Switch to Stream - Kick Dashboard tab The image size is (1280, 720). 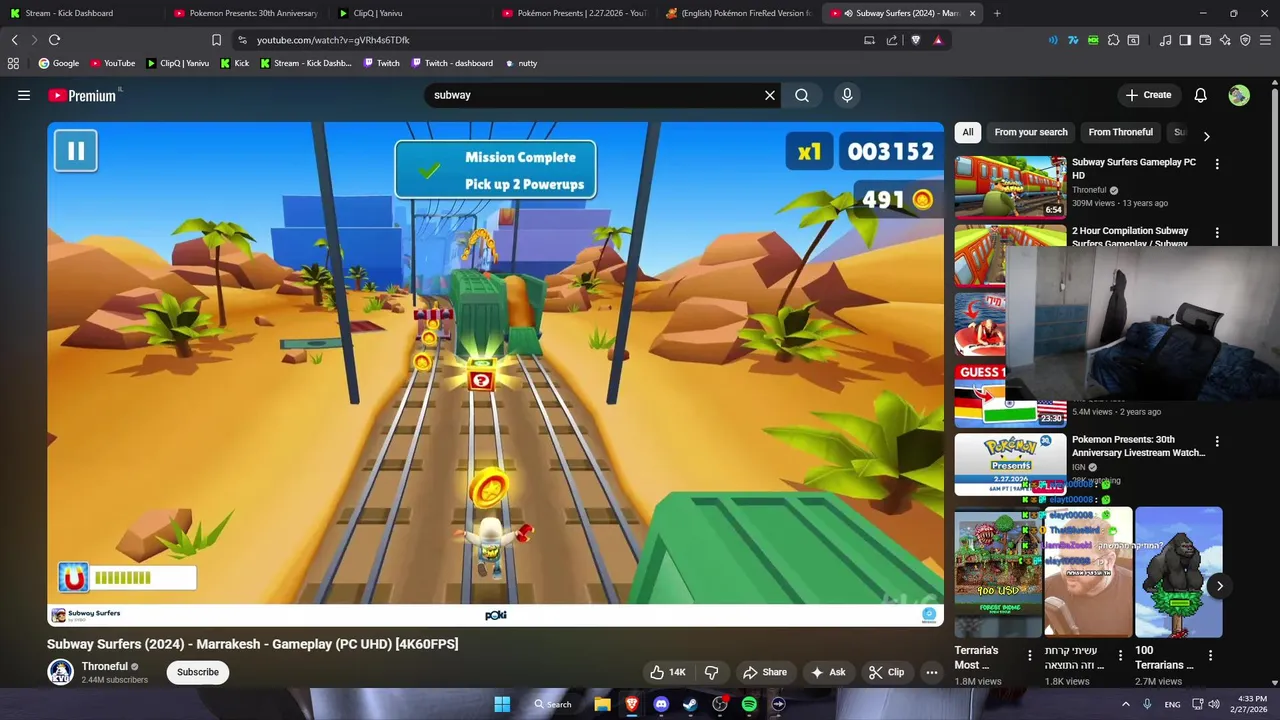pyautogui.click(x=80, y=13)
